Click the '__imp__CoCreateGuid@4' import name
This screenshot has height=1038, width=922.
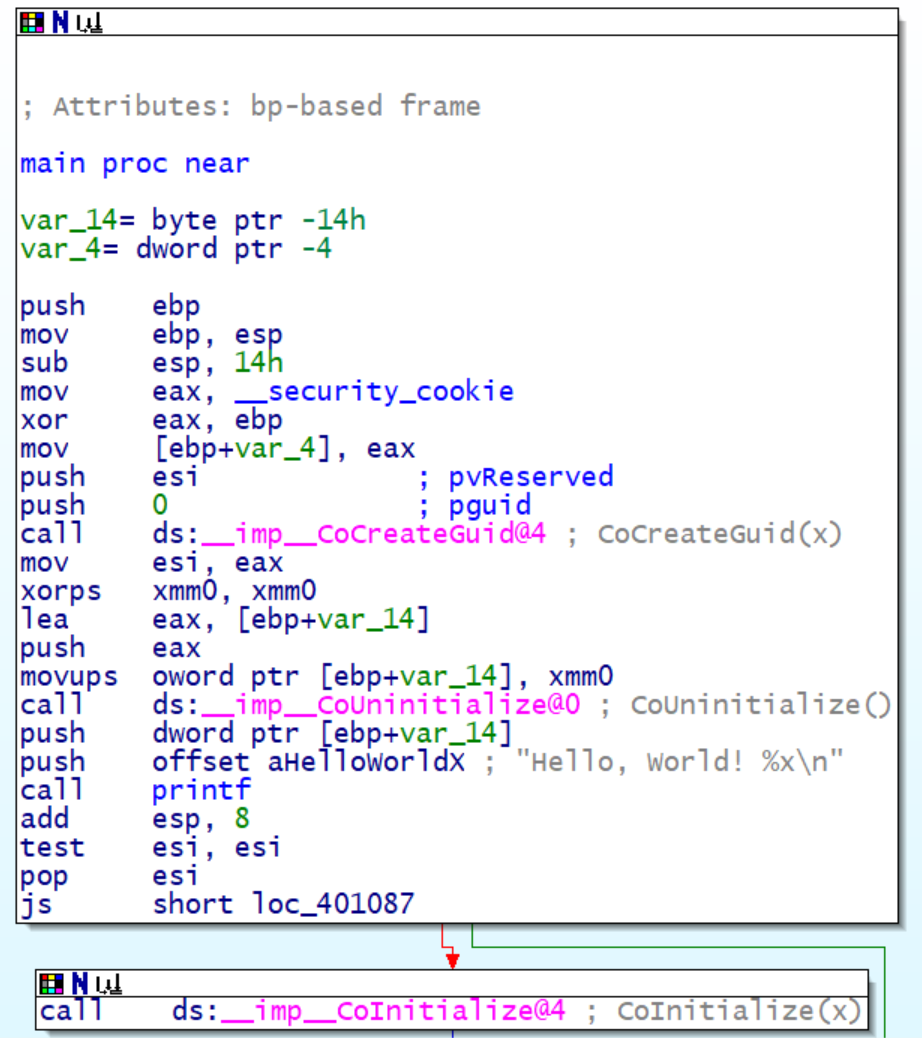pos(373,534)
